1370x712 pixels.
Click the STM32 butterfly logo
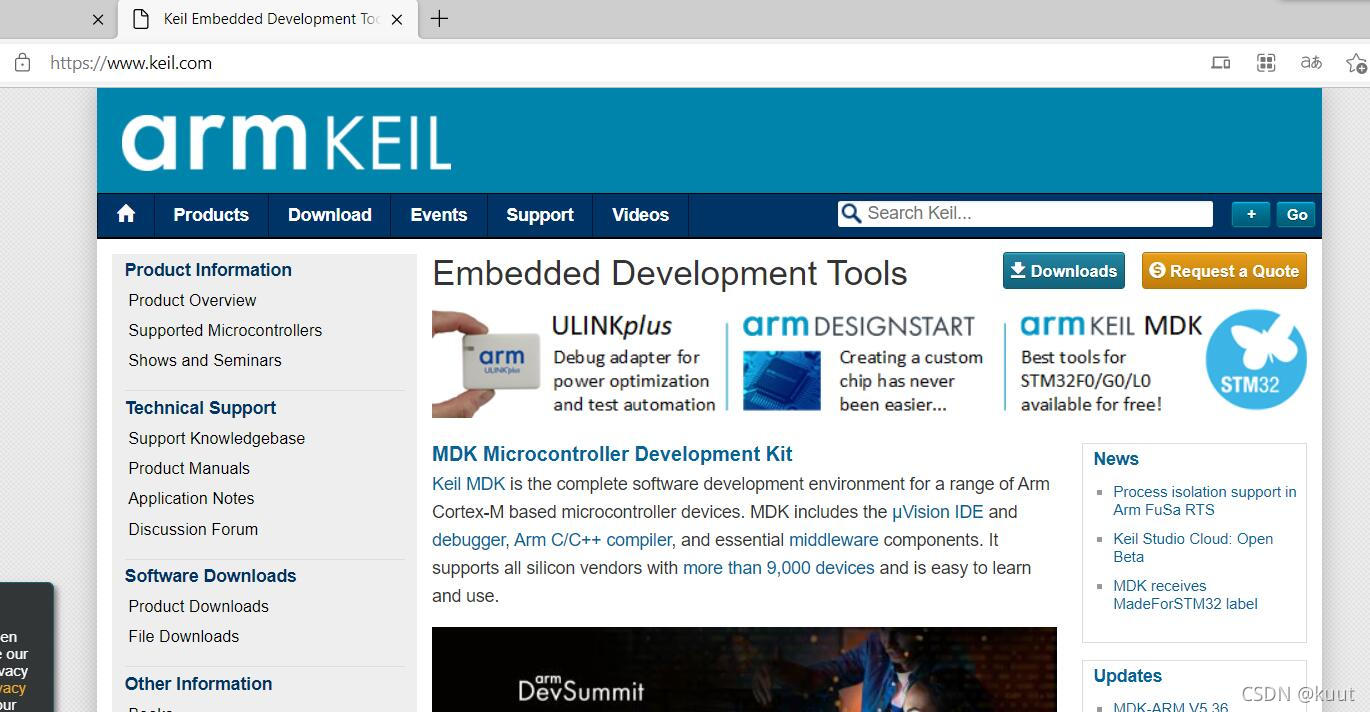(x=1256, y=359)
